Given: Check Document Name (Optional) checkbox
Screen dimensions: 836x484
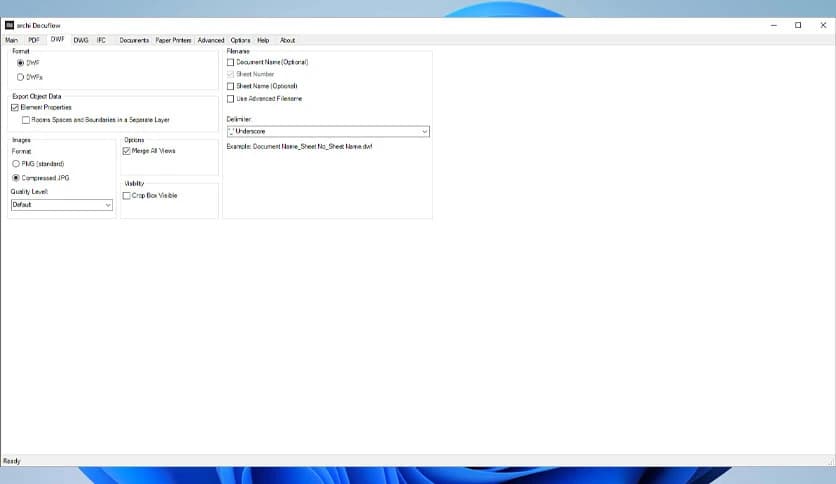Looking at the screenshot, I should (230, 62).
